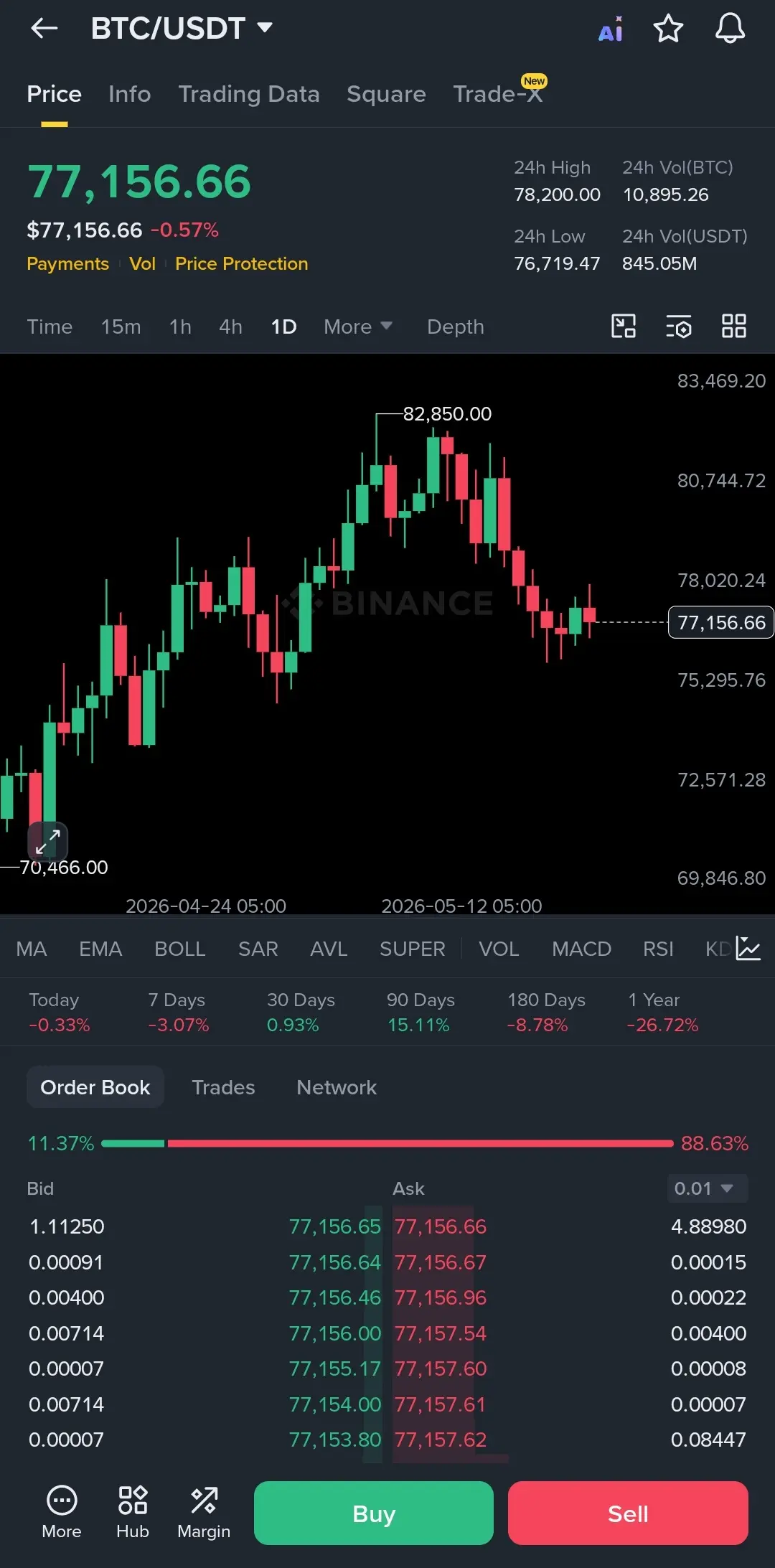Tap the red Sell button
Screen dimensions: 775x1568
click(x=628, y=1513)
